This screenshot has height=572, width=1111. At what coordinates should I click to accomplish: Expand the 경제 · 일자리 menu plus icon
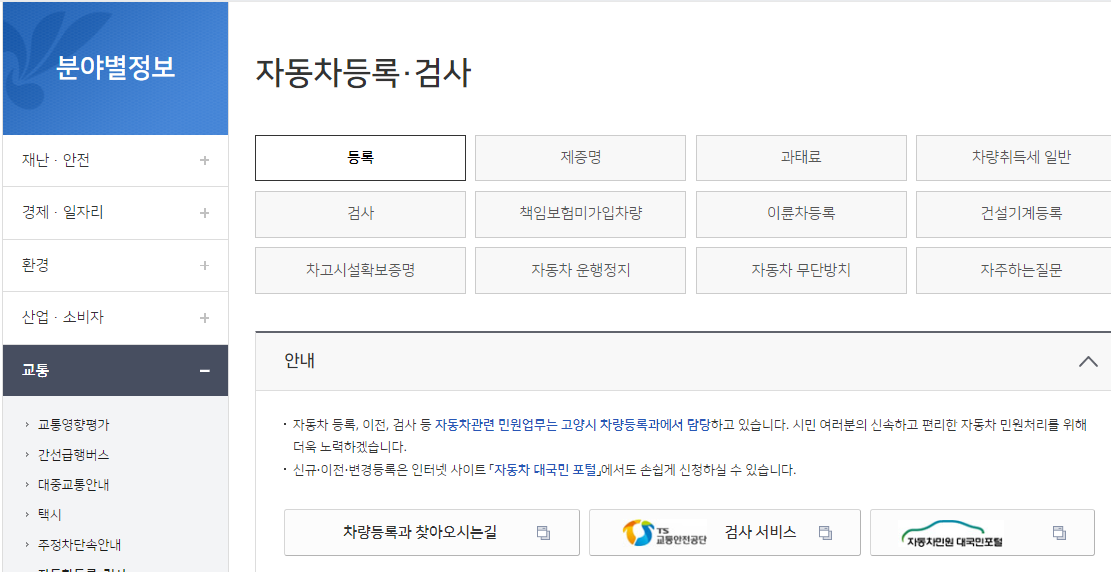click(204, 213)
